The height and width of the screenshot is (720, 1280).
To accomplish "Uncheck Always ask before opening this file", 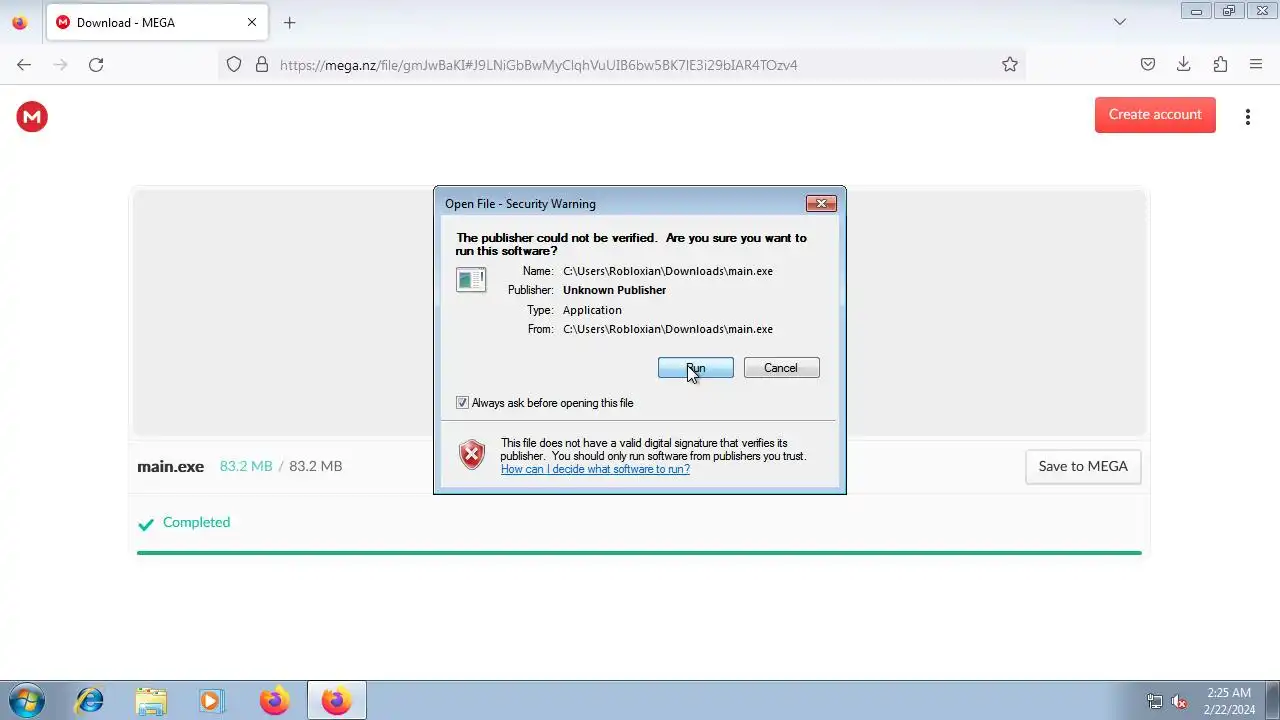I will [462, 403].
